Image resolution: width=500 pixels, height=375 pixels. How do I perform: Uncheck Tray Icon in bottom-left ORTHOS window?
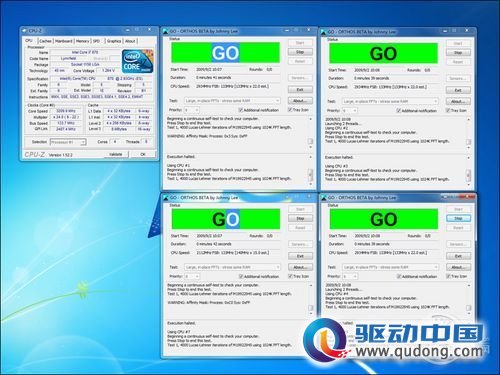pos(299,276)
